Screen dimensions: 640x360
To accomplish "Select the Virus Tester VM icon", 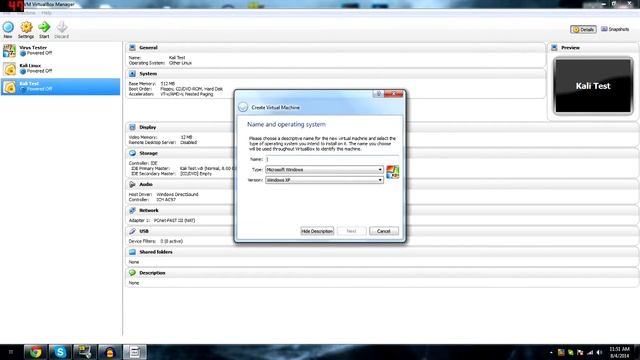I will point(9,51).
